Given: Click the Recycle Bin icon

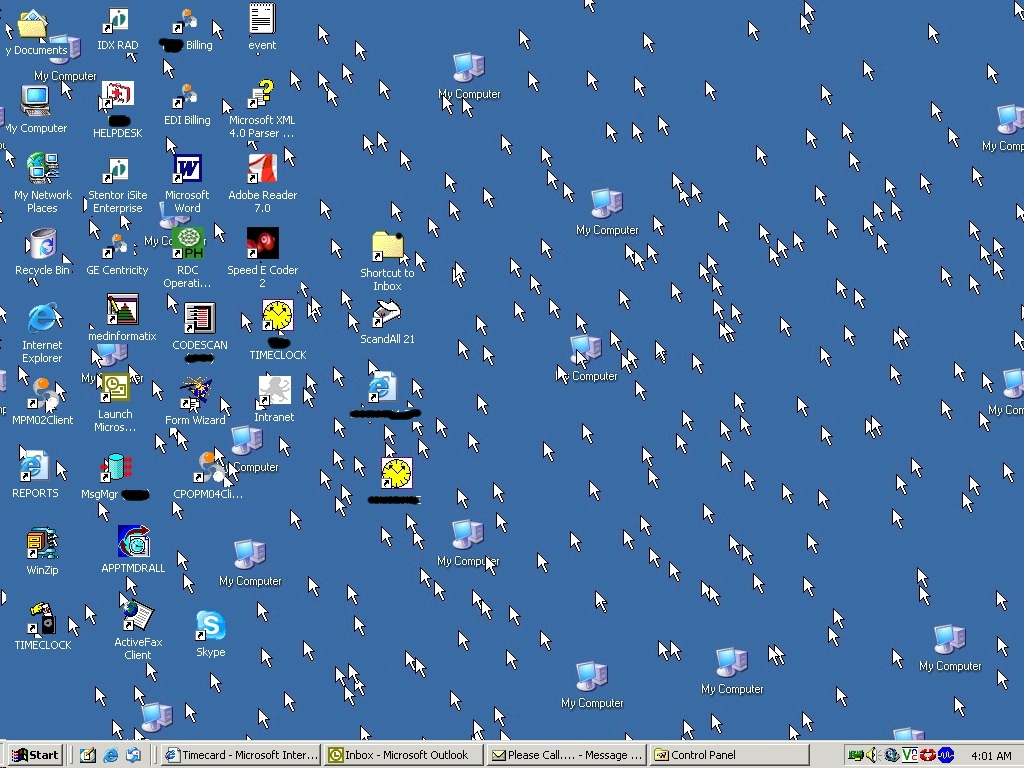Looking at the screenshot, I should pos(42,245).
